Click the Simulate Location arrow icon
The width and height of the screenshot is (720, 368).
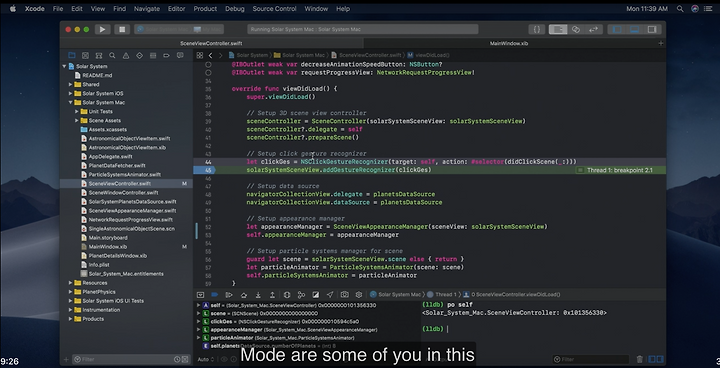point(330,294)
